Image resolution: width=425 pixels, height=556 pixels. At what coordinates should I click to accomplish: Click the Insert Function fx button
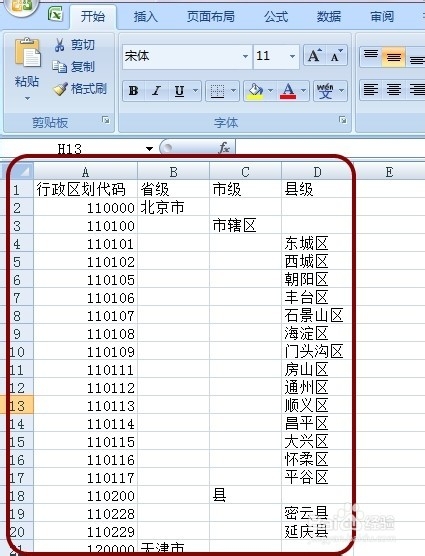coord(224,148)
